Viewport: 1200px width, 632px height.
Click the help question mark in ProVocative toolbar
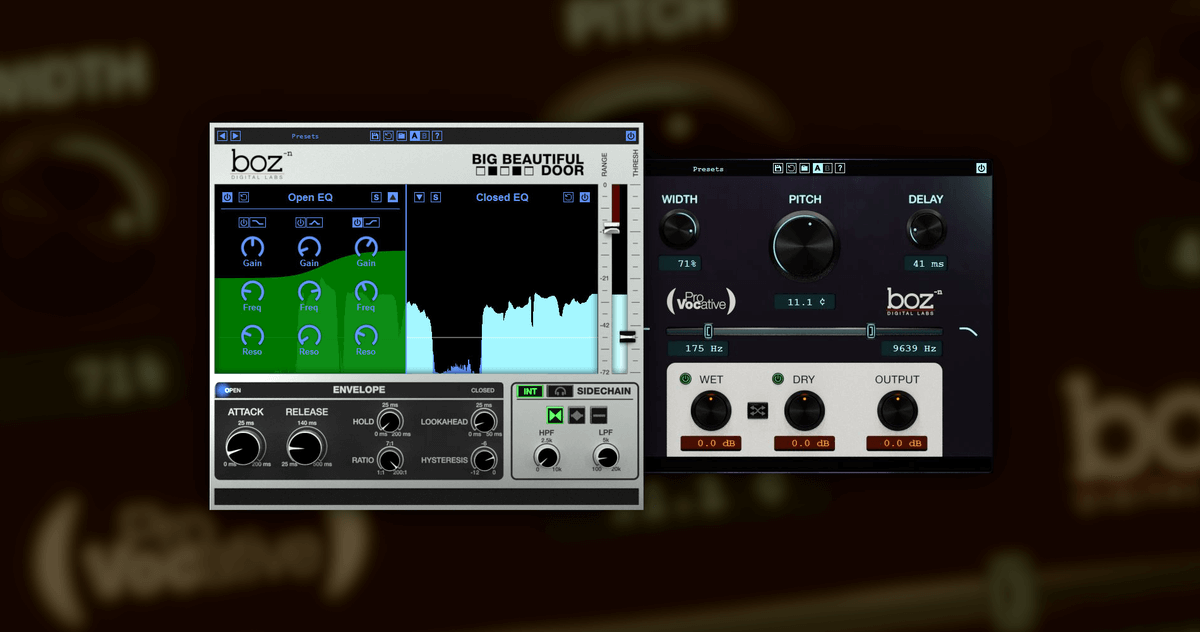click(840, 168)
